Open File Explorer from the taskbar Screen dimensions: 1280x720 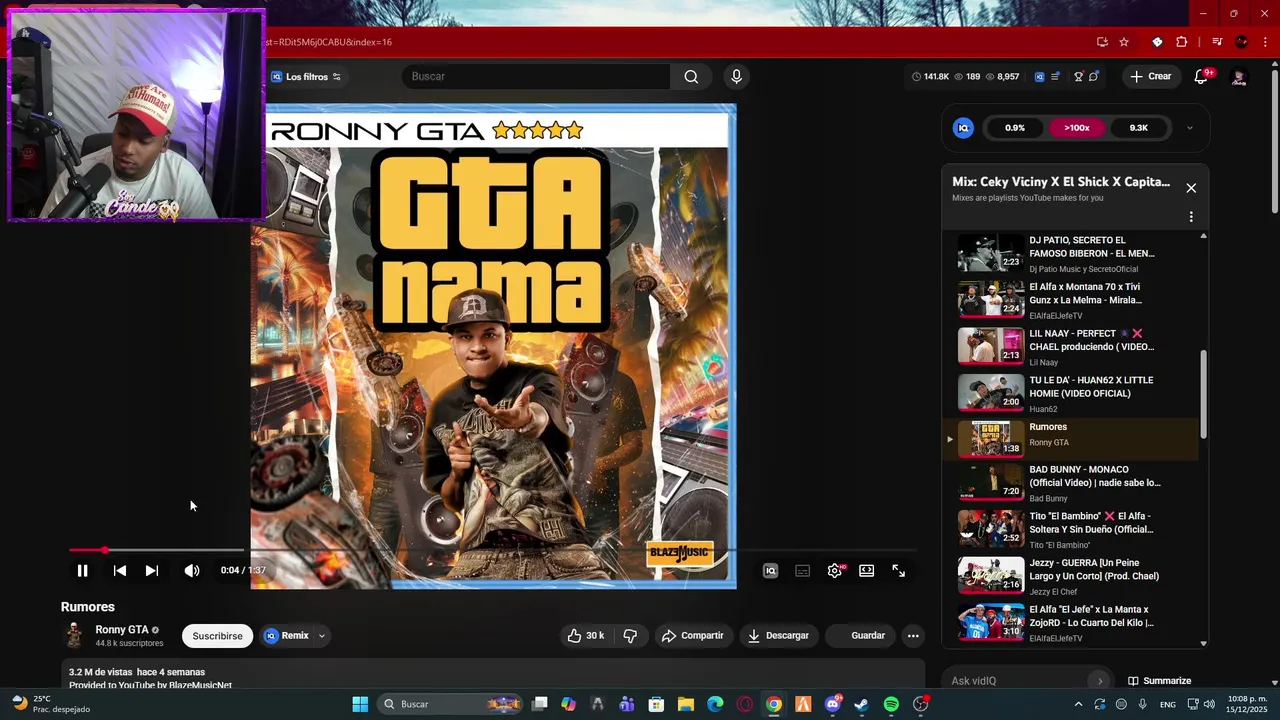tap(686, 704)
